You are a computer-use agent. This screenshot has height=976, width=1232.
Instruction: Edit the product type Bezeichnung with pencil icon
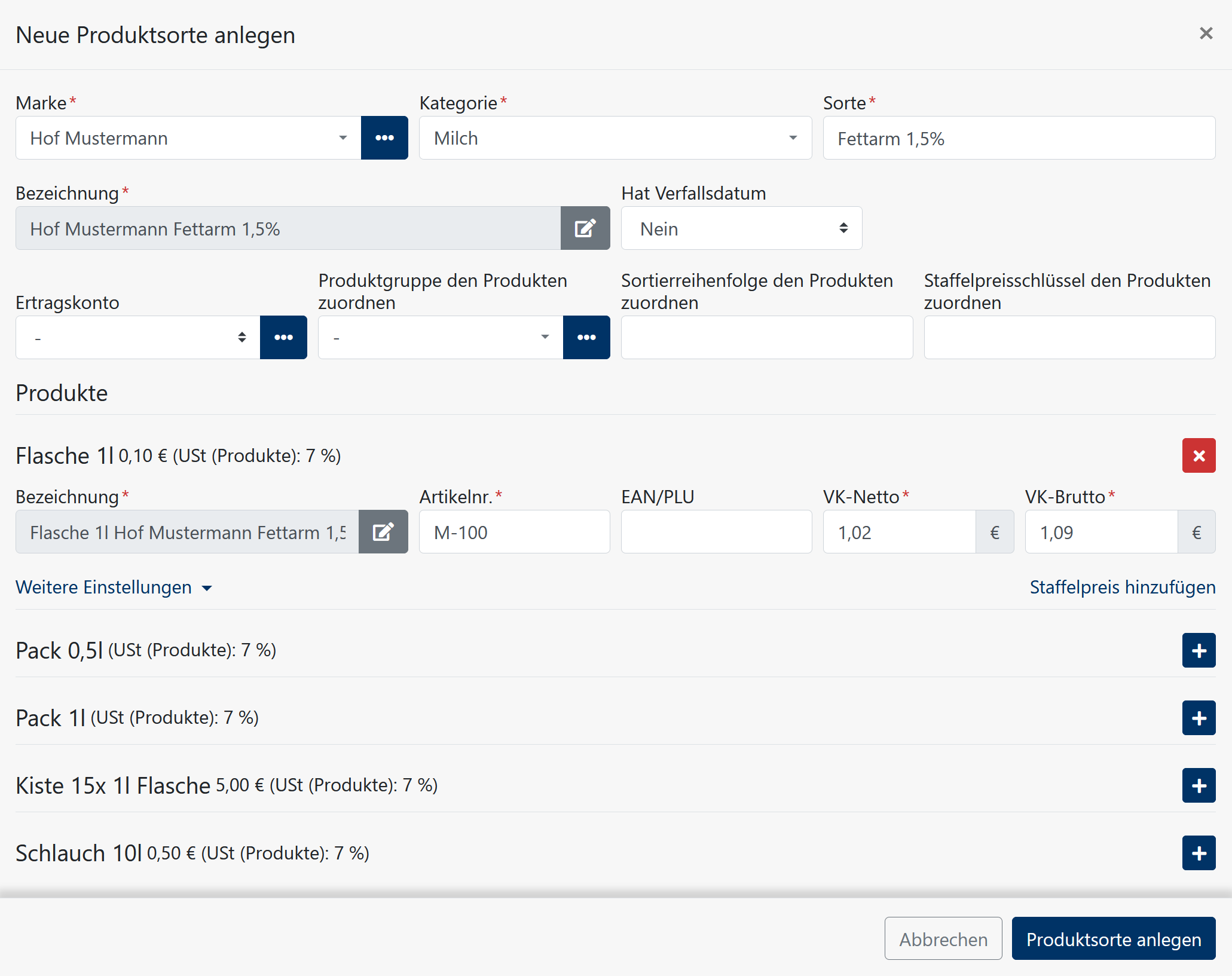(585, 228)
